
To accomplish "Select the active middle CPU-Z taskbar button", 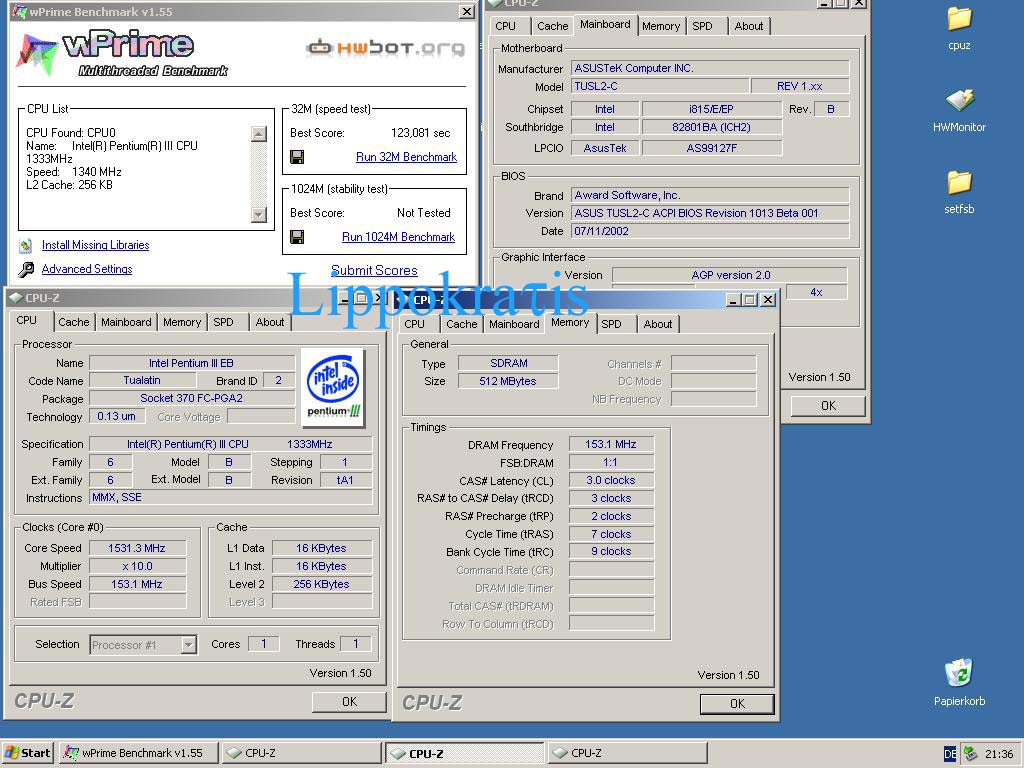I will (464, 753).
